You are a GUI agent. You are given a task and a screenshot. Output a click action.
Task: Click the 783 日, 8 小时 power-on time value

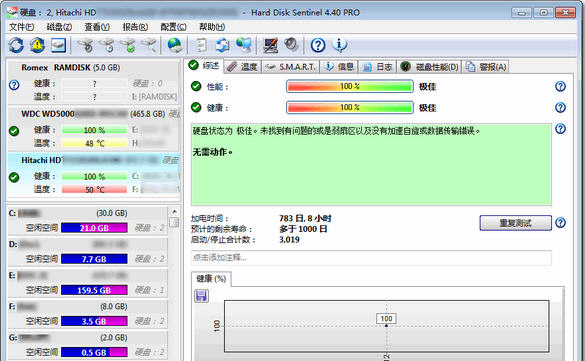tap(305, 219)
